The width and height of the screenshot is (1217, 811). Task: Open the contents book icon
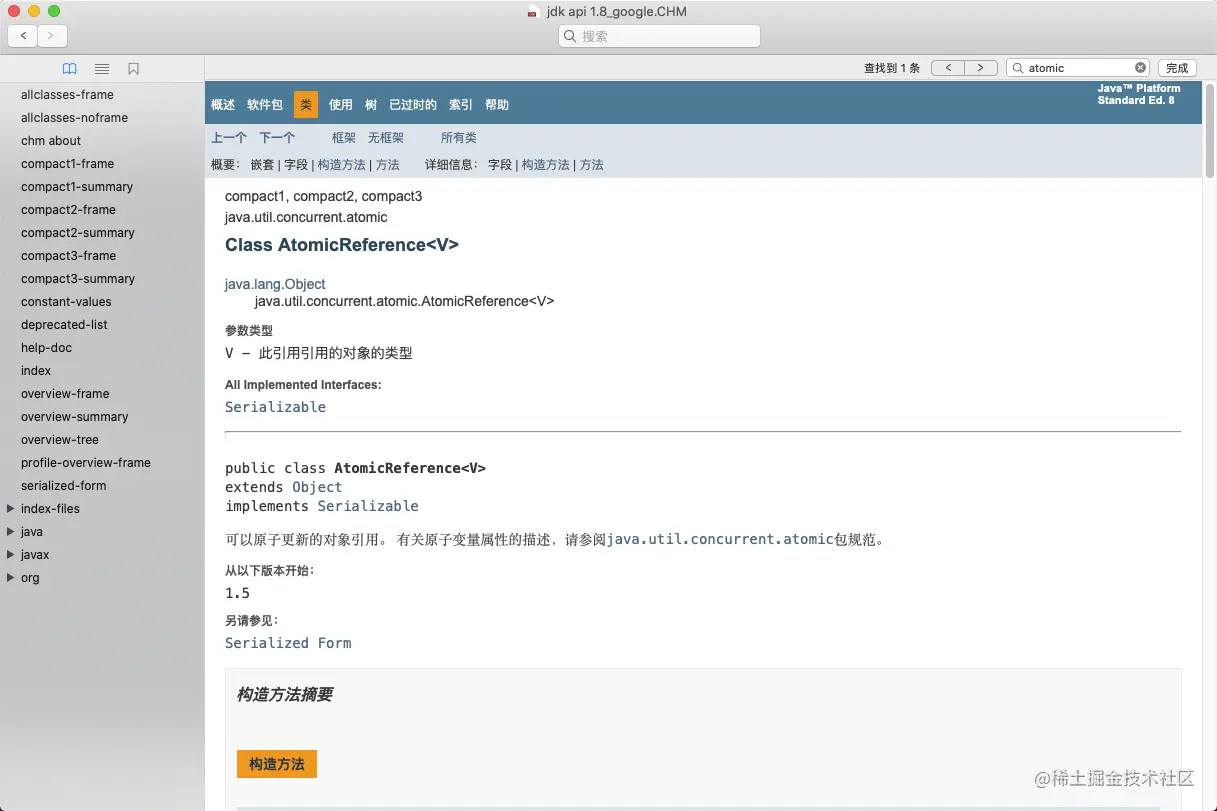(x=69, y=68)
